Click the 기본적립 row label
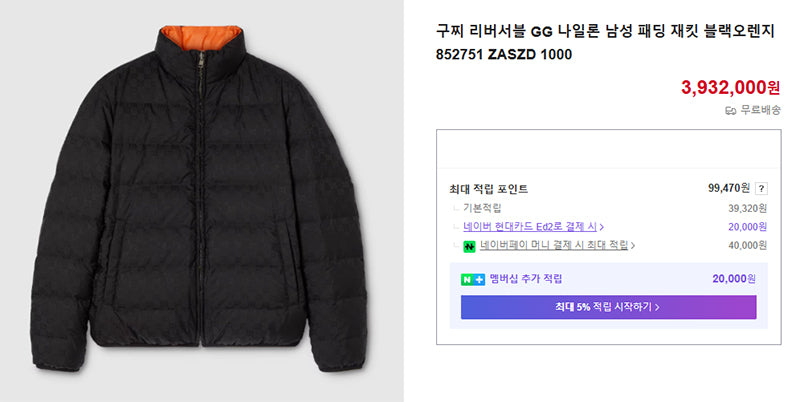The image size is (800, 402). [x=482, y=208]
